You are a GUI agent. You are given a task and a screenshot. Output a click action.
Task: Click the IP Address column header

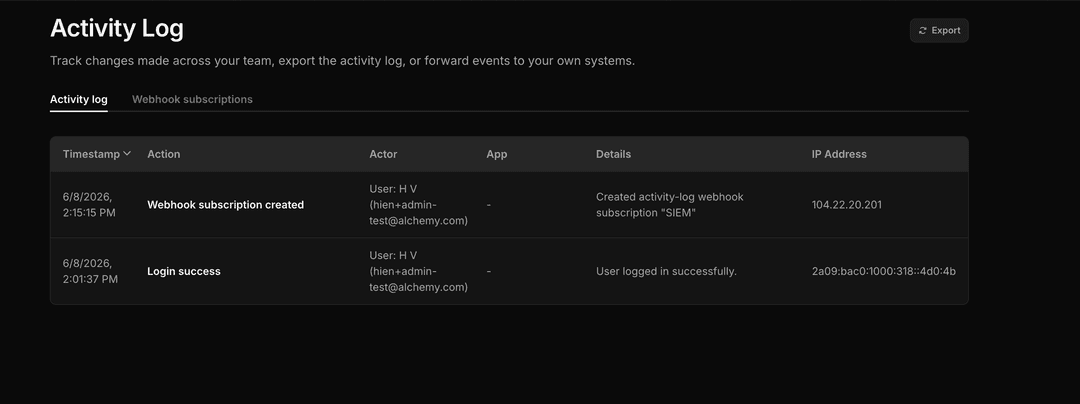(839, 154)
